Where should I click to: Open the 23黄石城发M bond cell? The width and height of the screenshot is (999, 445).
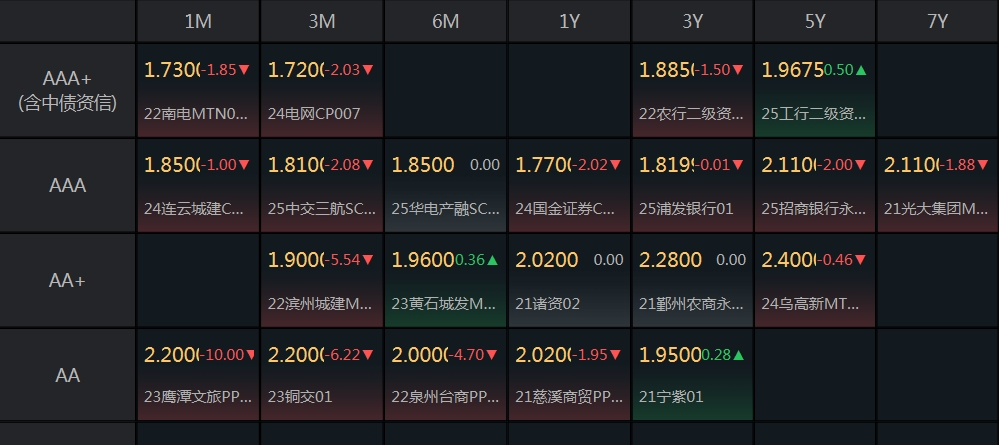[x=445, y=281]
